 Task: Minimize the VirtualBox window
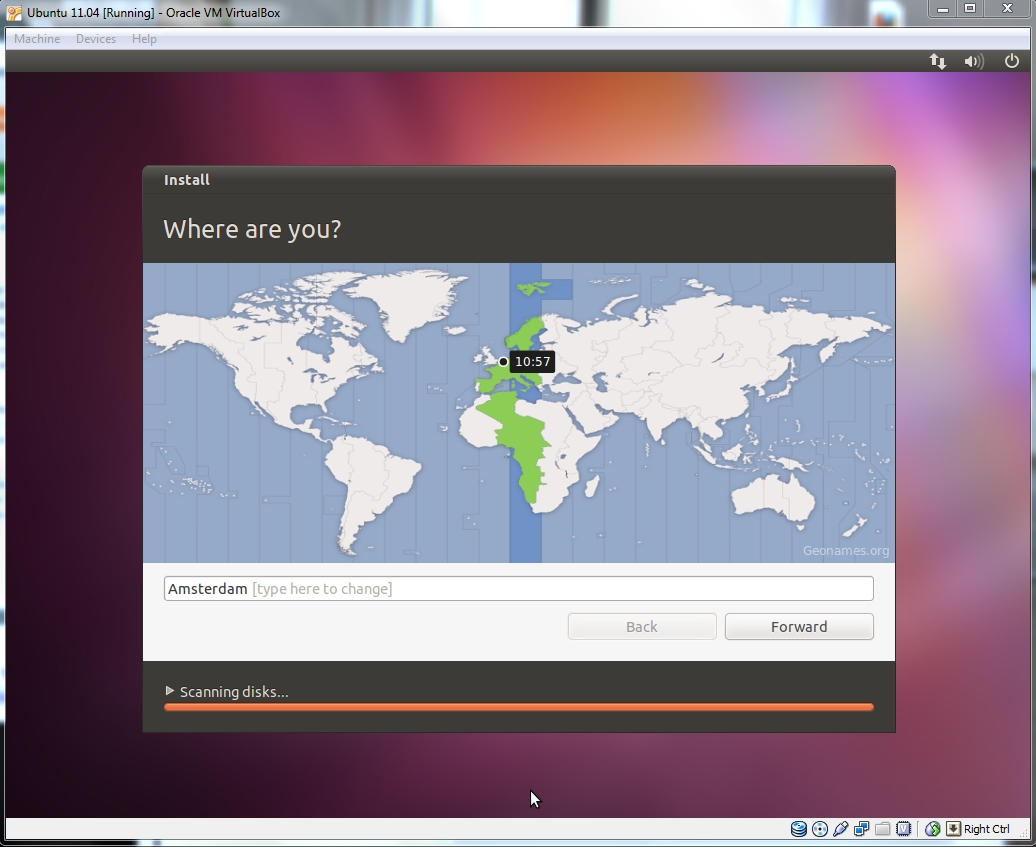coord(943,9)
